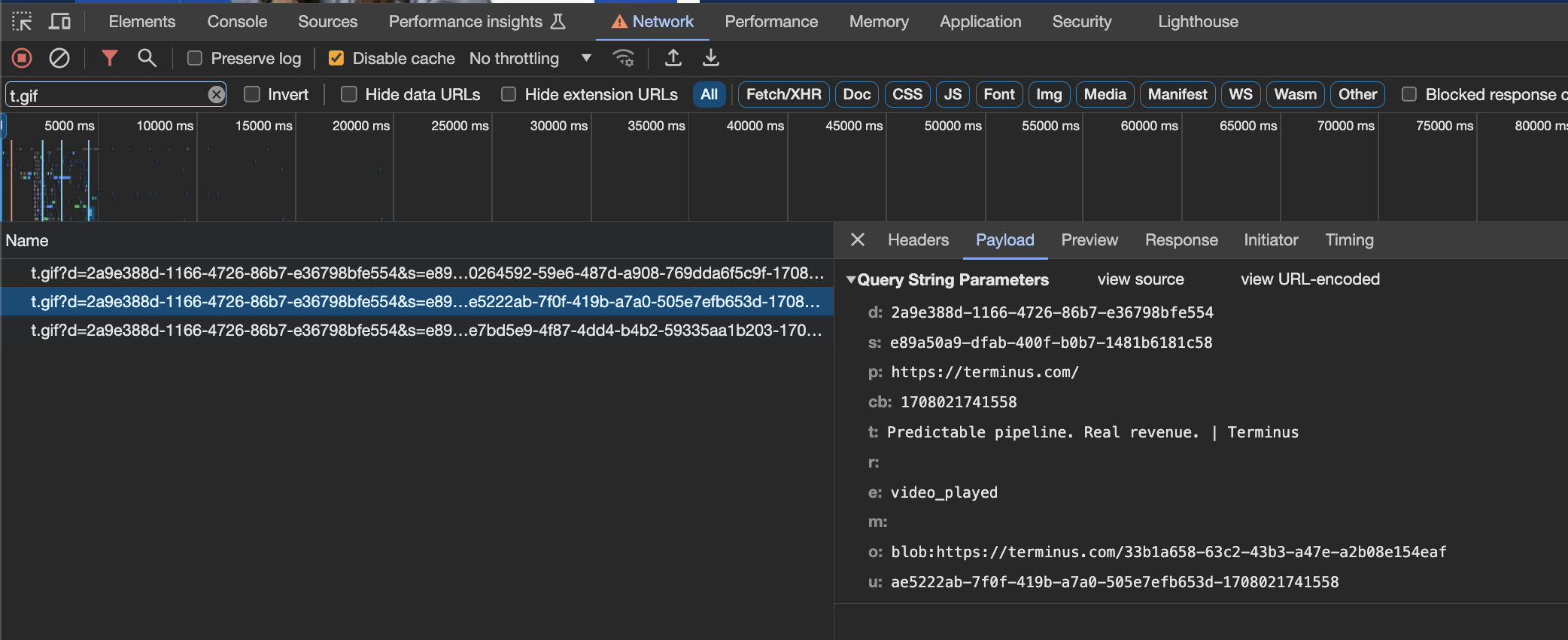Filter requests by Font type
The width and height of the screenshot is (1568, 640).
pyautogui.click(x=999, y=94)
